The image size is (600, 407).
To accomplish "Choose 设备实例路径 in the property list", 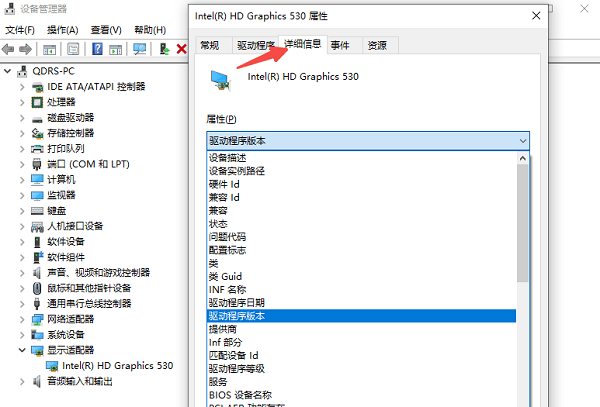I will (361, 171).
